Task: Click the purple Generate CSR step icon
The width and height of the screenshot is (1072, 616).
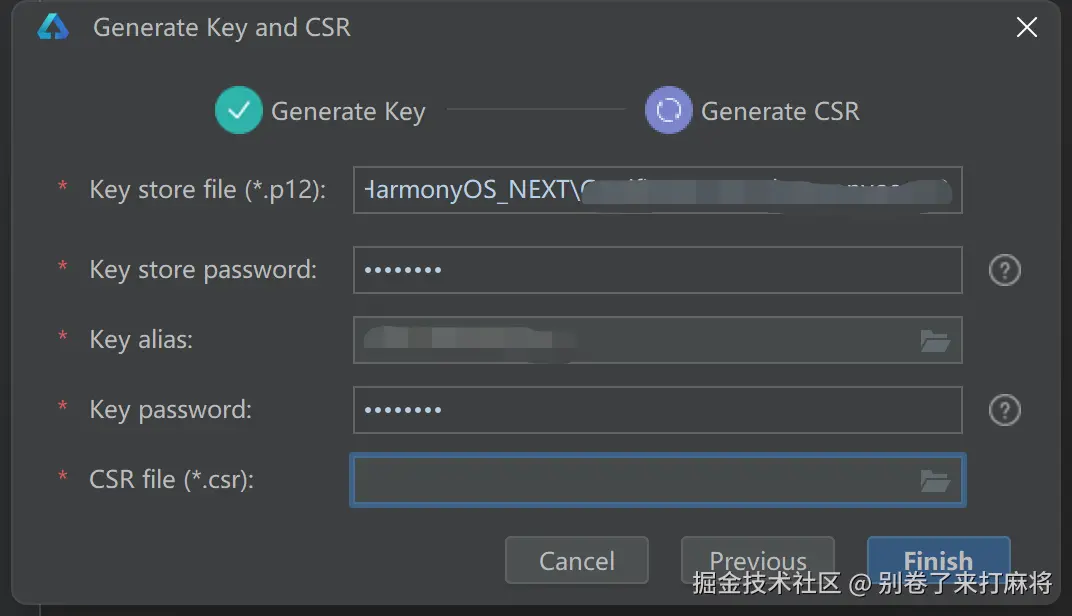Action: coord(668,111)
